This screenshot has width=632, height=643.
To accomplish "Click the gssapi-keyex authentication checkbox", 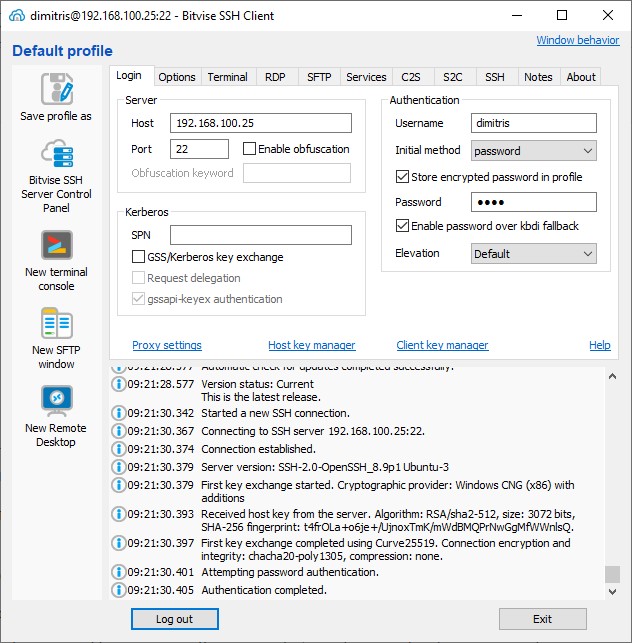I will pyautogui.click(x=138, y=299).
